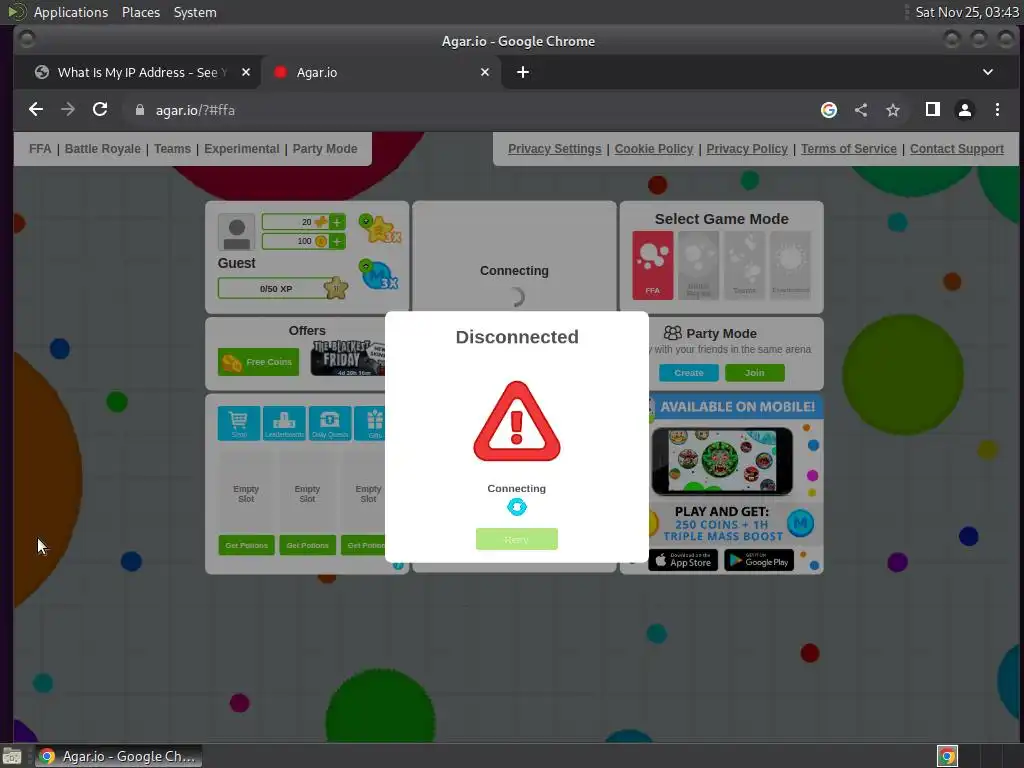
Task: Click the level star badge
Action: coord(336,288)
